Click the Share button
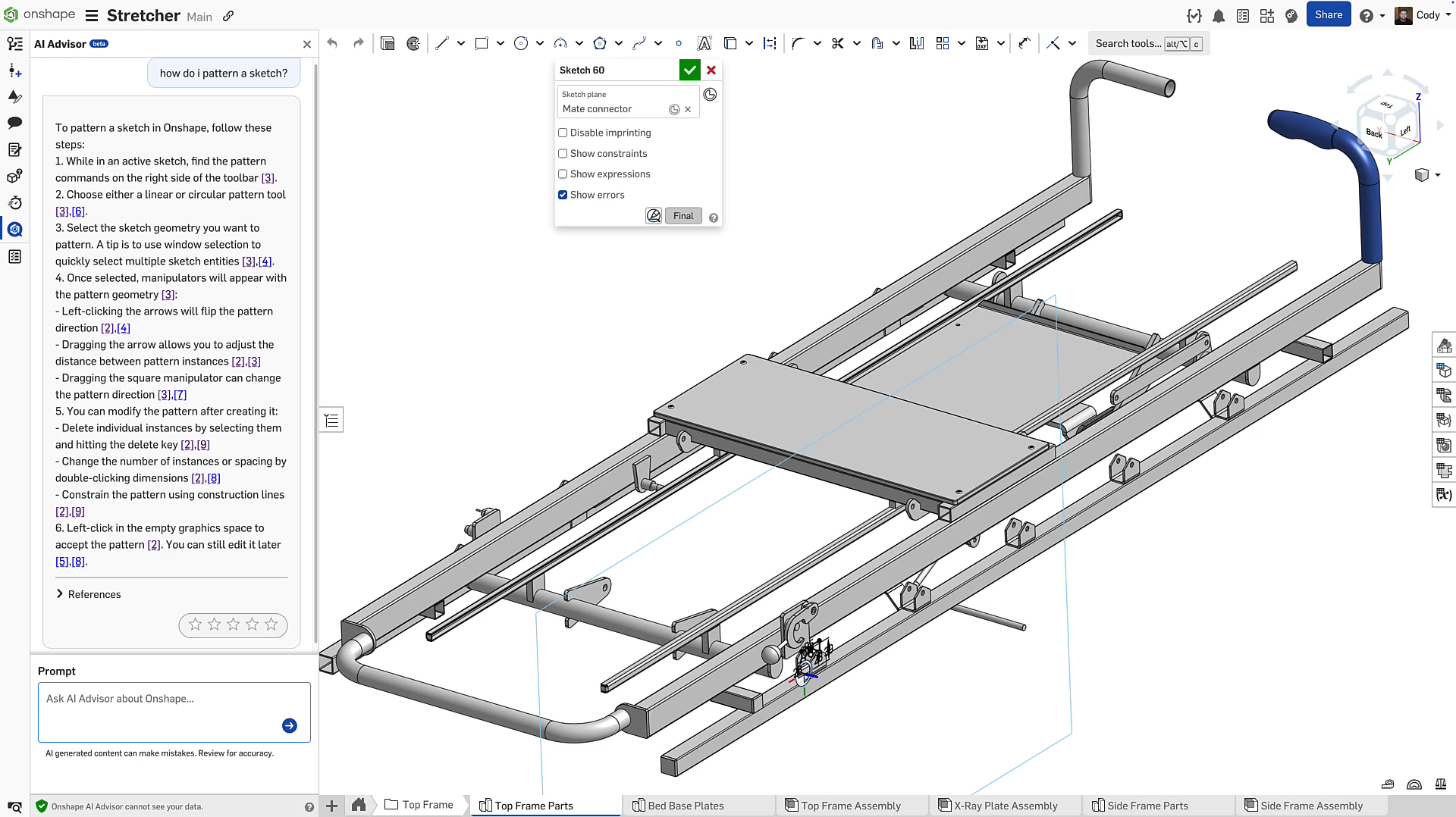This screenshot has height=817, width=1456. (1328, 15)
